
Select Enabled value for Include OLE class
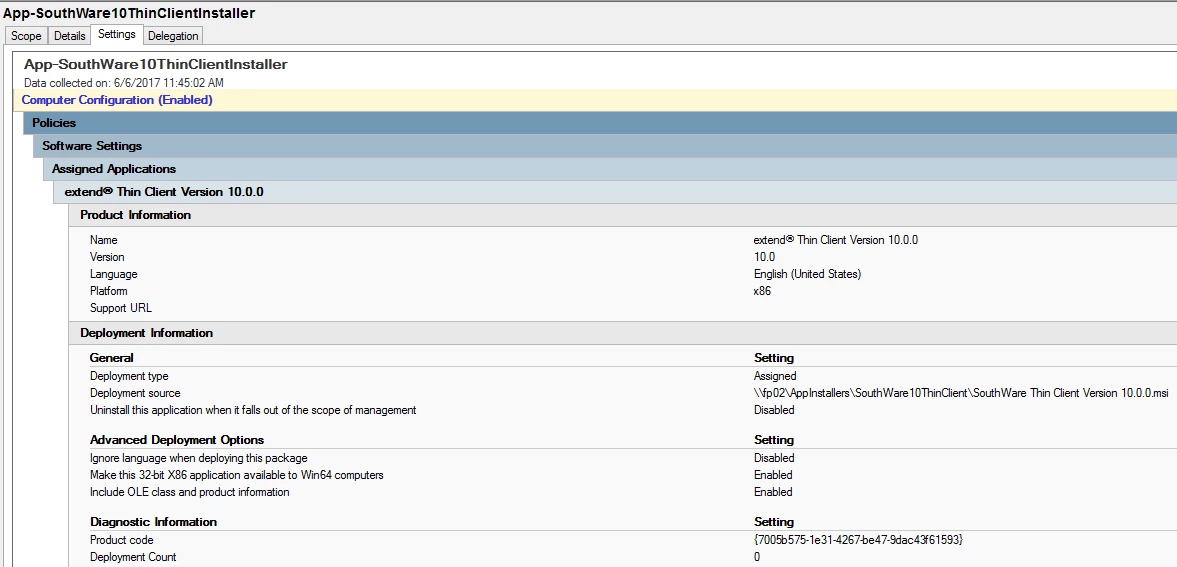[773, 492]
